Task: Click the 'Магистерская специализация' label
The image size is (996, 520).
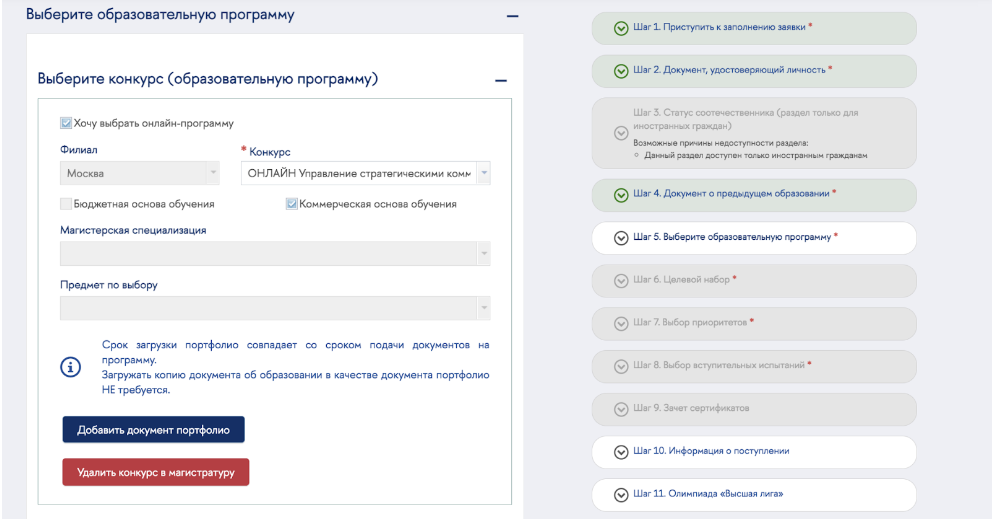Action: pyautogui.click(x=133, y=230)
